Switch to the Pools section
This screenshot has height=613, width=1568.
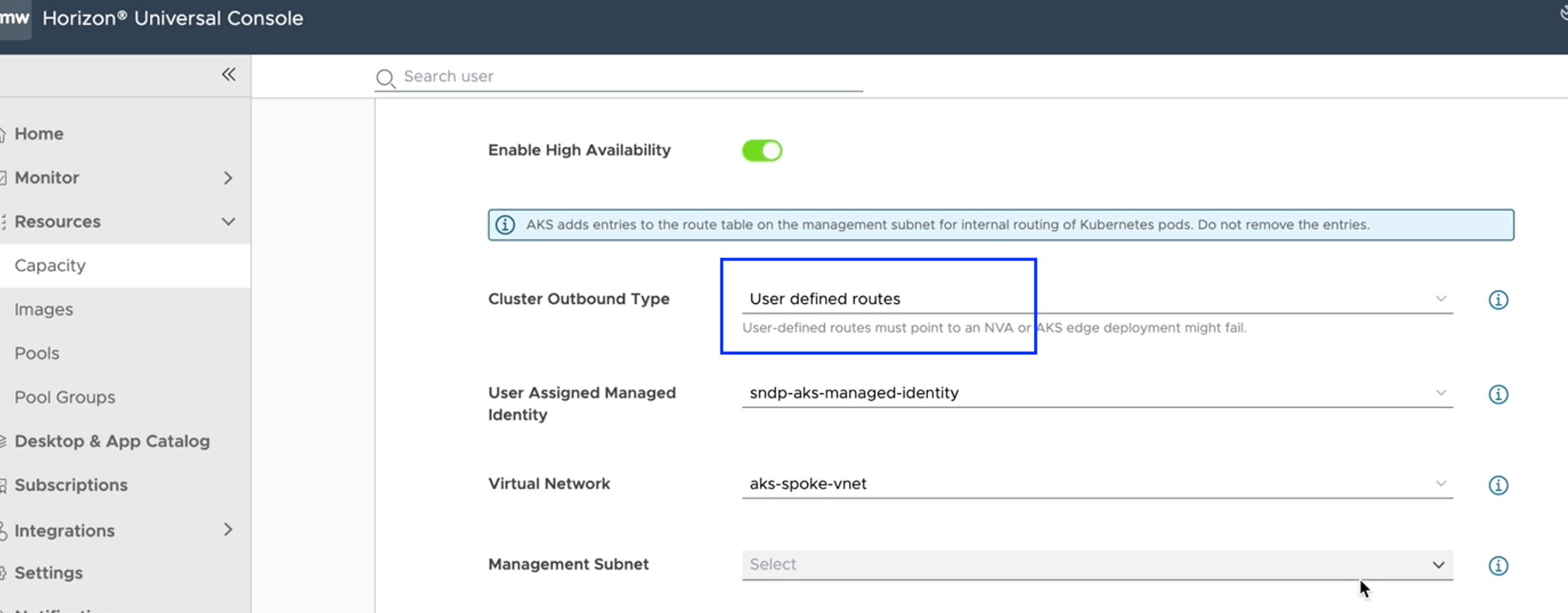(x=36, y=353)
